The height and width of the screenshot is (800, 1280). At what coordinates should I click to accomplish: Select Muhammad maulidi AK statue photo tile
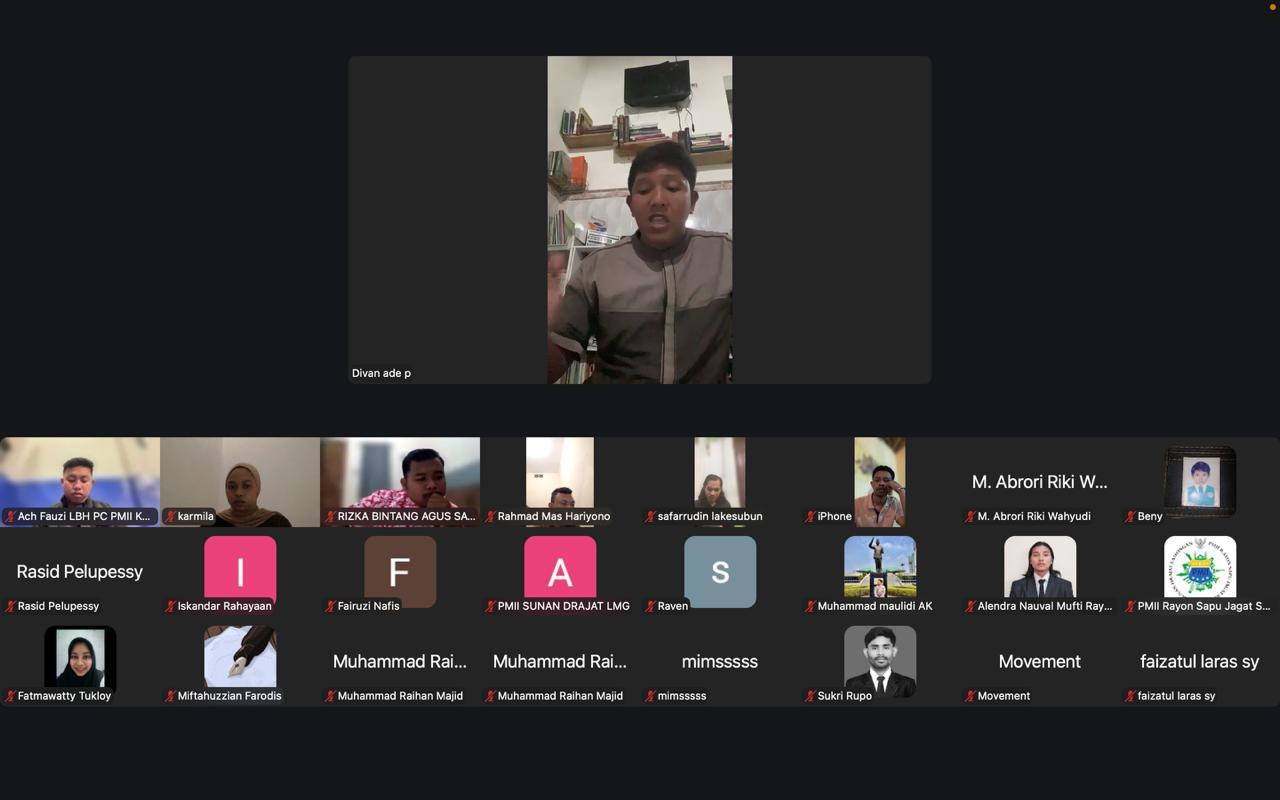coord(880,572)
